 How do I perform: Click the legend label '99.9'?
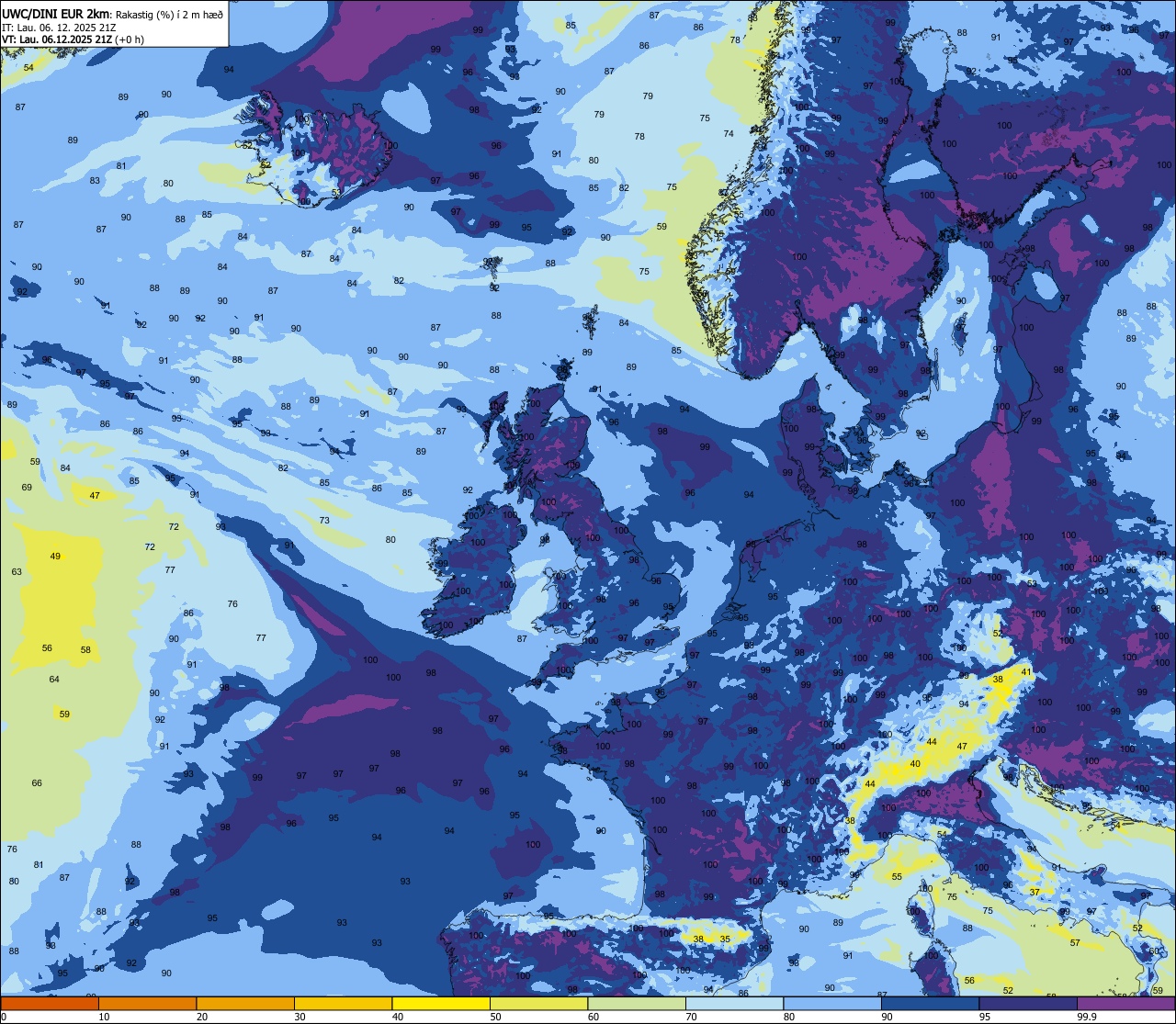tap(1088, 1017)
